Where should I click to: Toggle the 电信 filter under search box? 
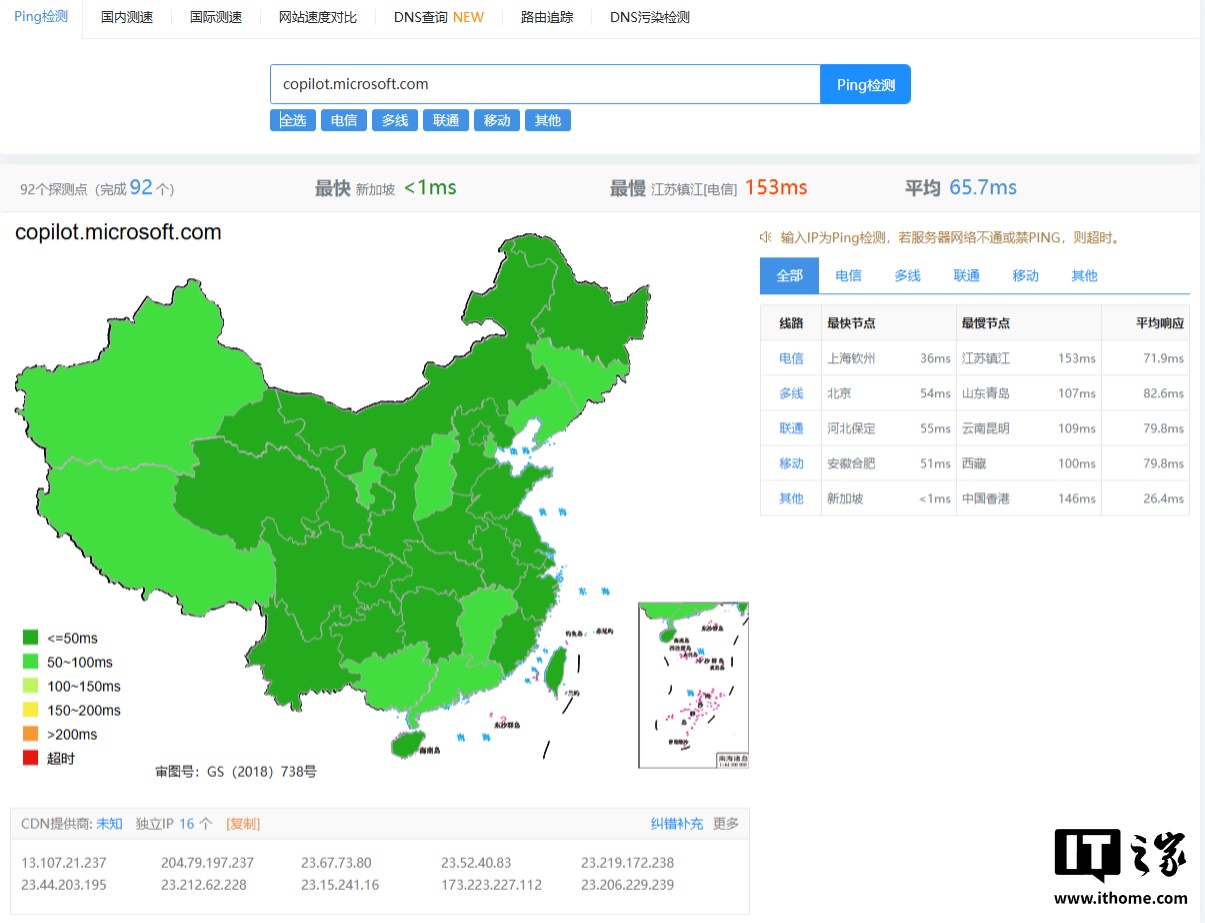point(344,120)
